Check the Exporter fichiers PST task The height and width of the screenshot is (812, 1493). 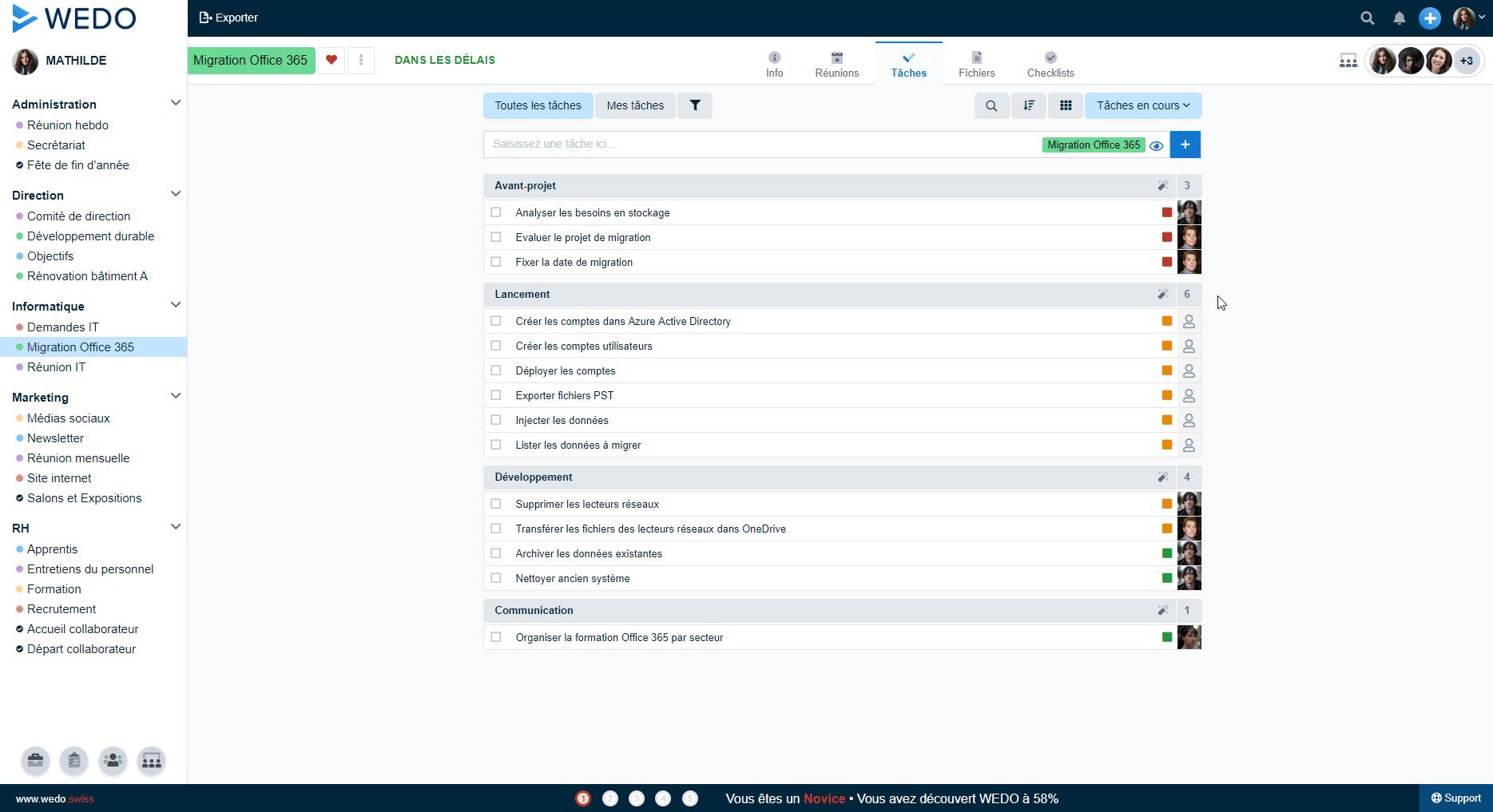[x=496, y=395]
